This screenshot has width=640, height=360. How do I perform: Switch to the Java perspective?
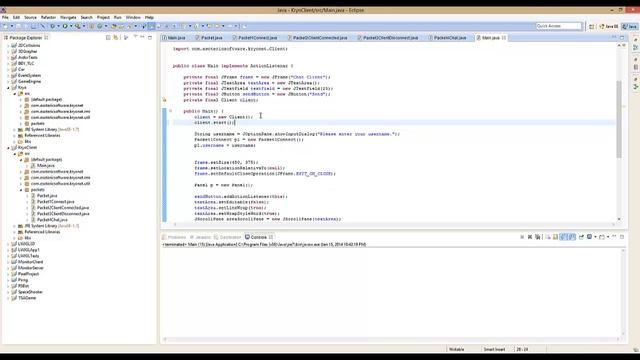pos(630,26)
